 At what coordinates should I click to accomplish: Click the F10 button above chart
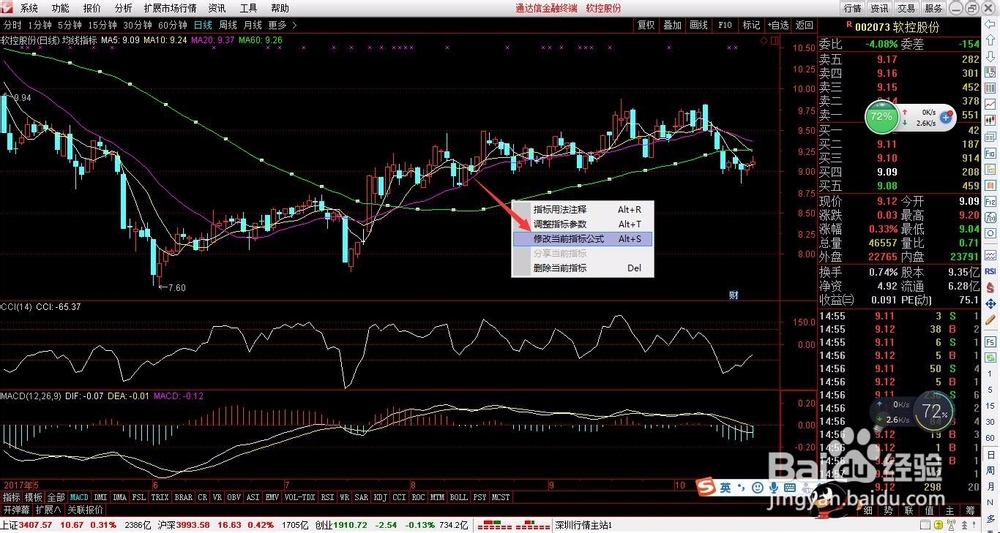[x=725, y=26]
